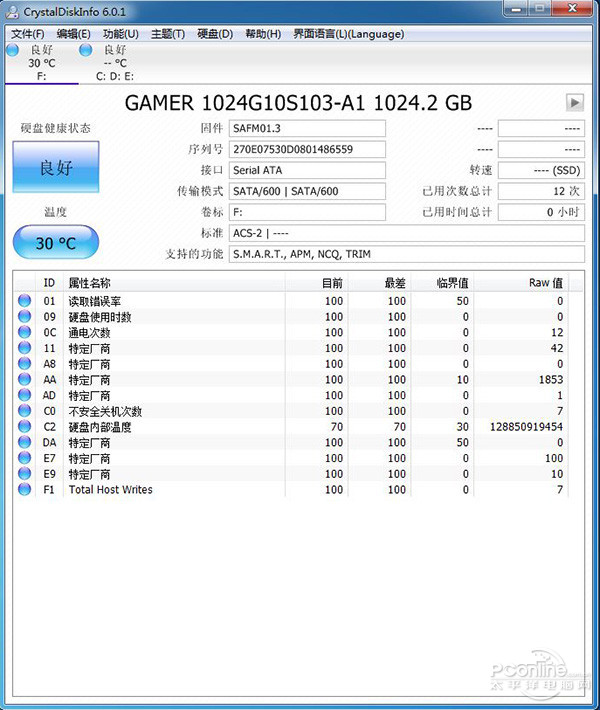Click status orb for attribute E9 row
The width and height of the screenshot is (600, 710).
coord(24,474)
